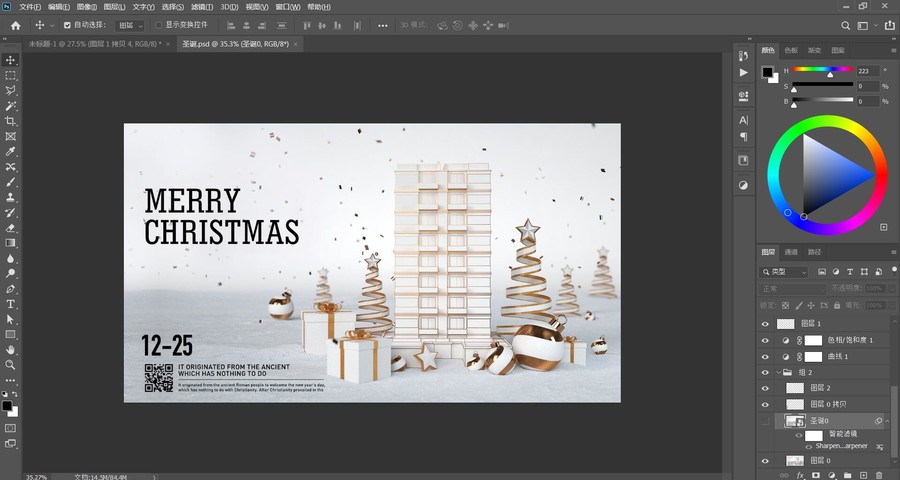Select the Gradient tool

(x=10, y=243)
